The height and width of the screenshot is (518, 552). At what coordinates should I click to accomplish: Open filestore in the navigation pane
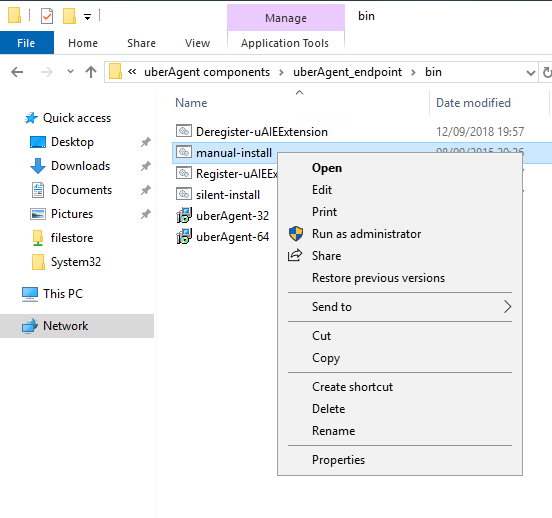pyautogui.click(x=72, y=238)
